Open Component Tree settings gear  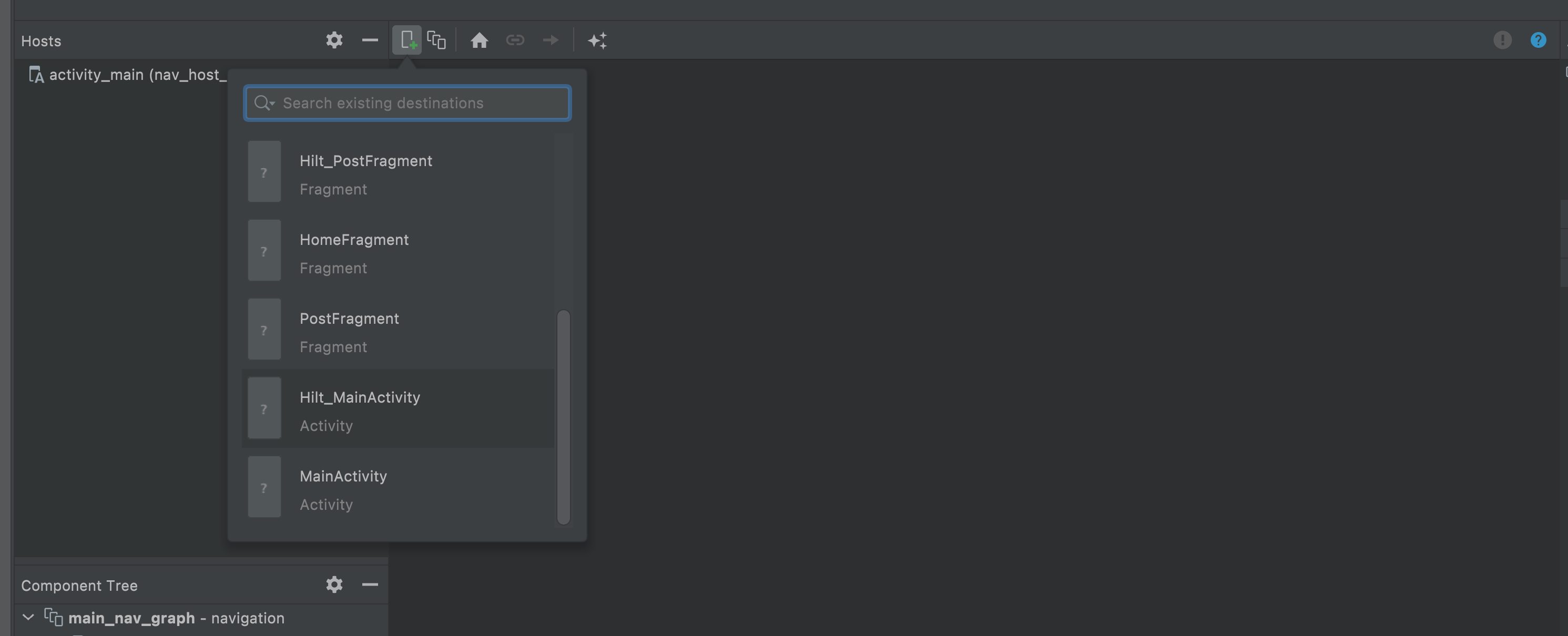pos(334,585)
